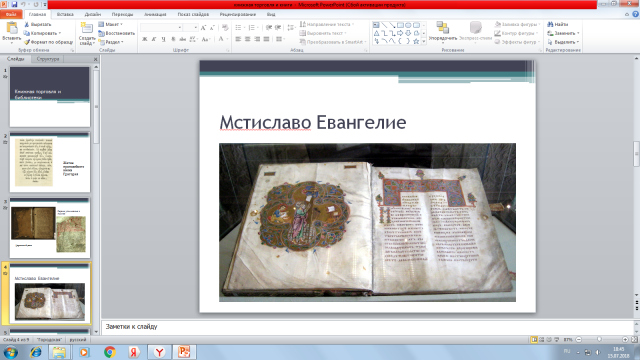Open Структура tab in slide pane

point(48,59)
